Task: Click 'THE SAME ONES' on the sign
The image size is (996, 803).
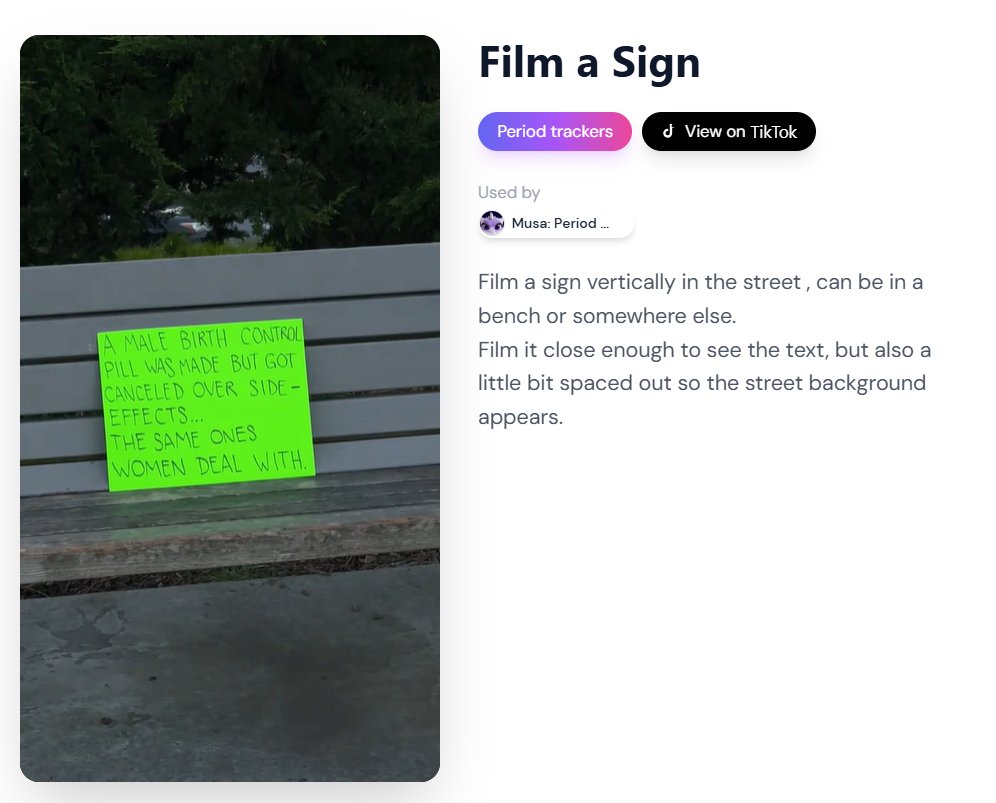Action: pyautogui.click(x=183, y=441)
